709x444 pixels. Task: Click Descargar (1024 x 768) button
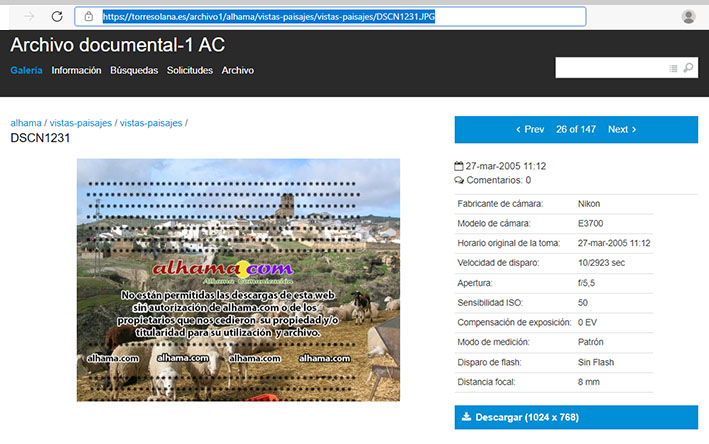[576, 417]
